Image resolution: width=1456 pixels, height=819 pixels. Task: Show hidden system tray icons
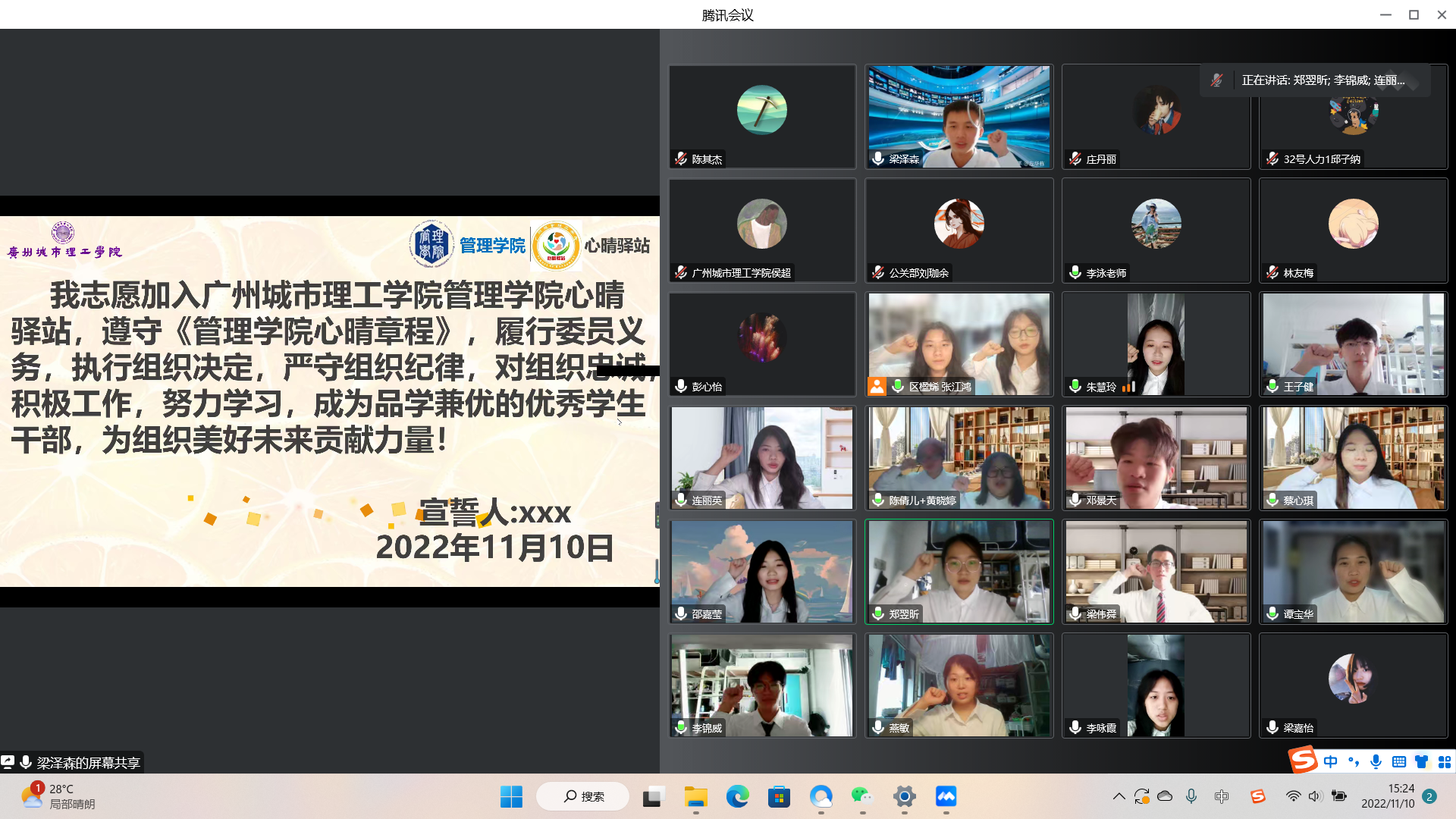1119,796
